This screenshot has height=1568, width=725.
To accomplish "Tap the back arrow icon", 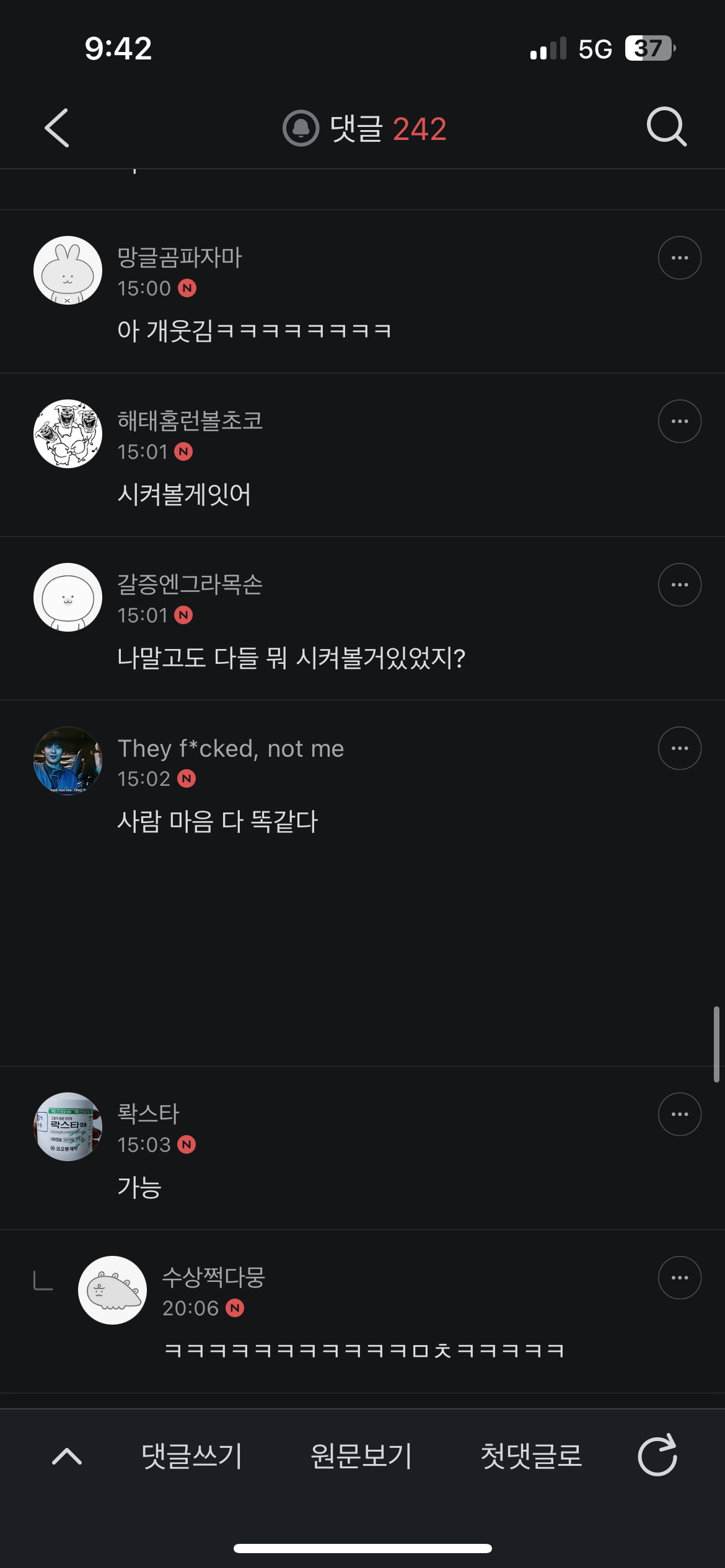I will (57, 128).
